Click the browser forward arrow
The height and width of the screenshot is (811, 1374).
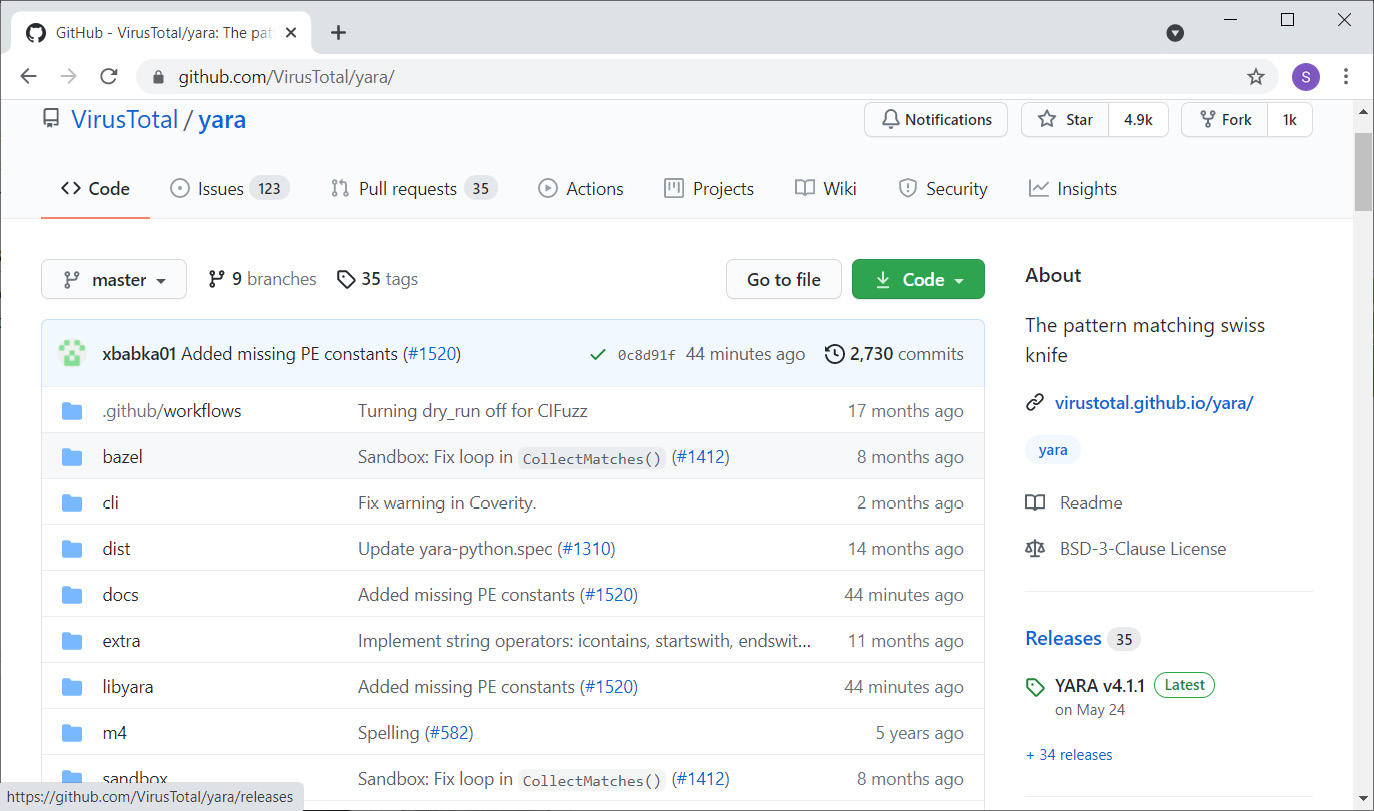68,76
